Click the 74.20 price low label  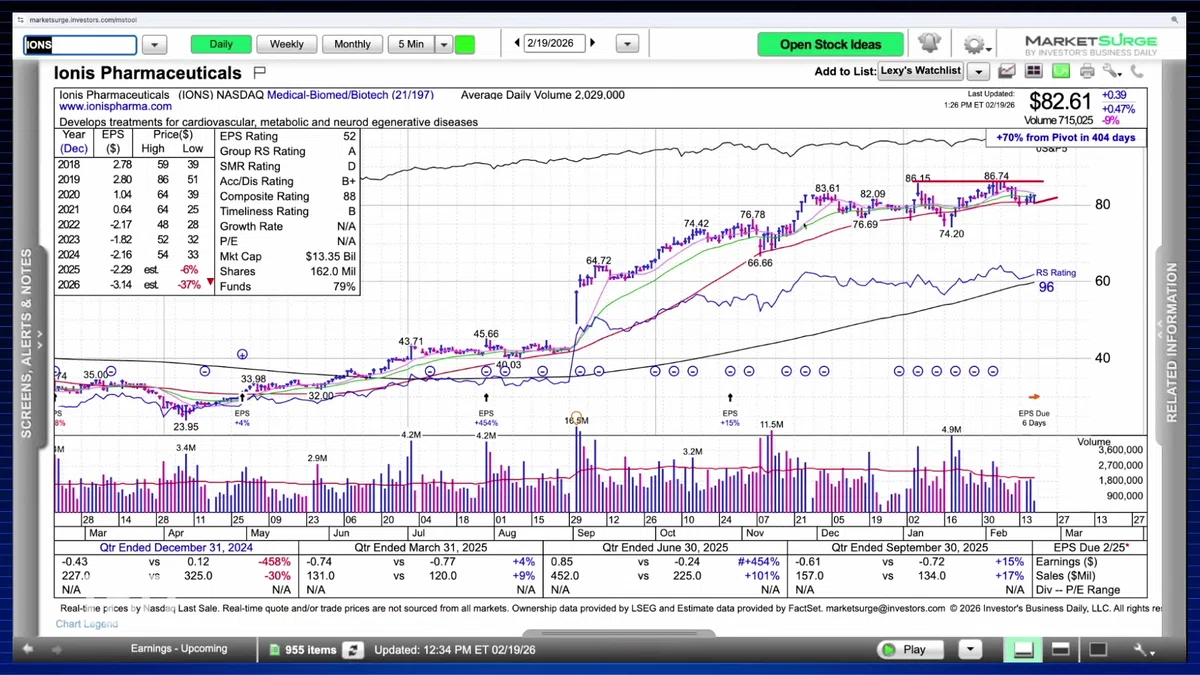[x=951, y=234]
